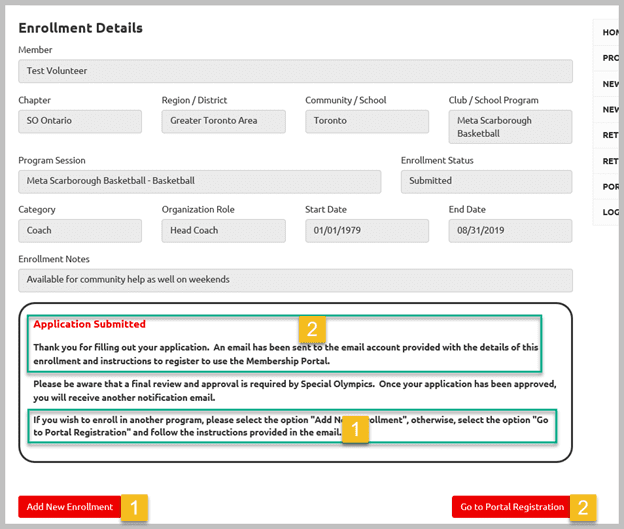Click the Community / School label

point(345,100)
